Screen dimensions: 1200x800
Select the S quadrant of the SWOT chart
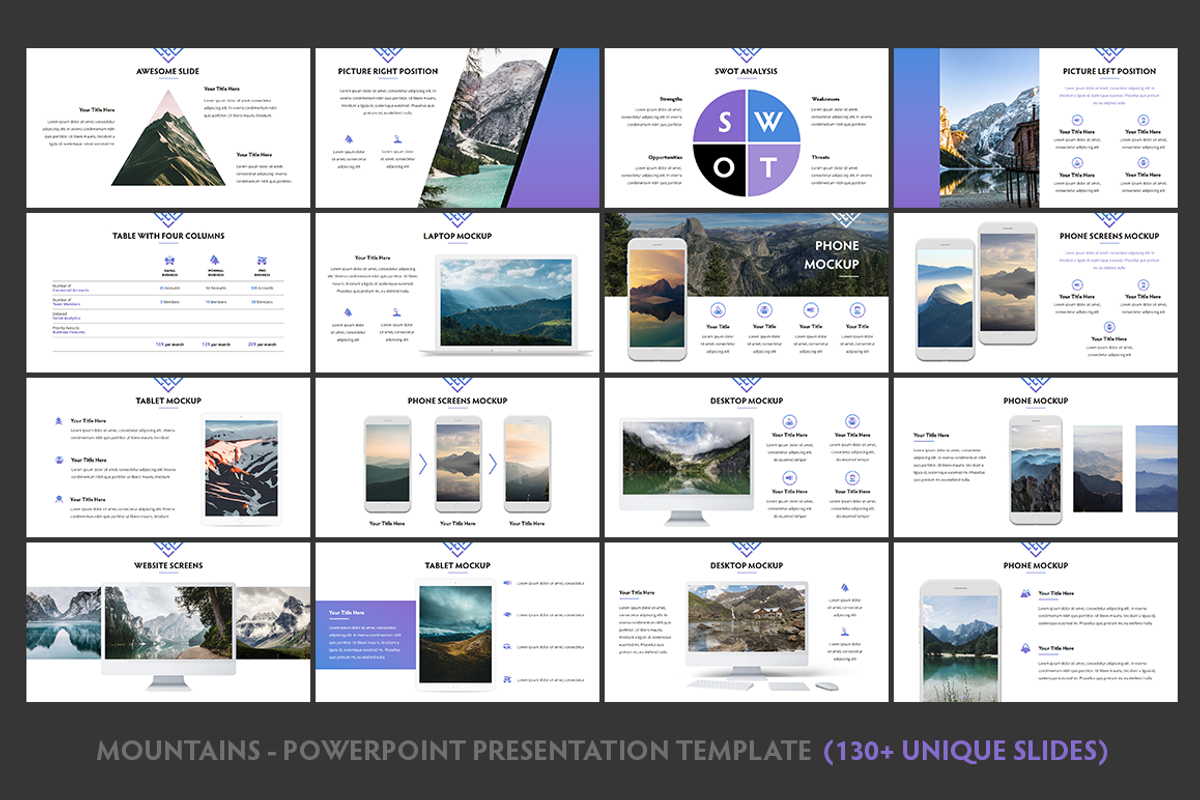point(726,122)
